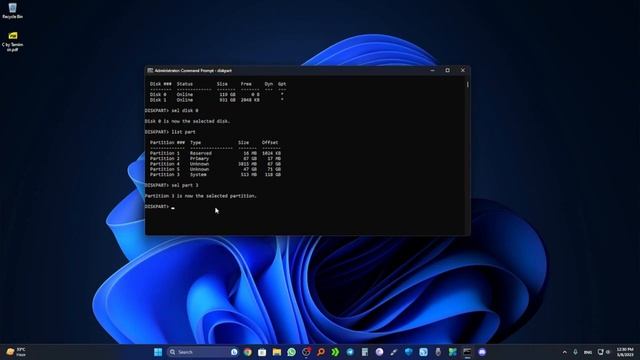The width and height of the screenshot is (640, 360).
Task: Click the Command Prompt title bar icon
Action: [x=150, y=71]
